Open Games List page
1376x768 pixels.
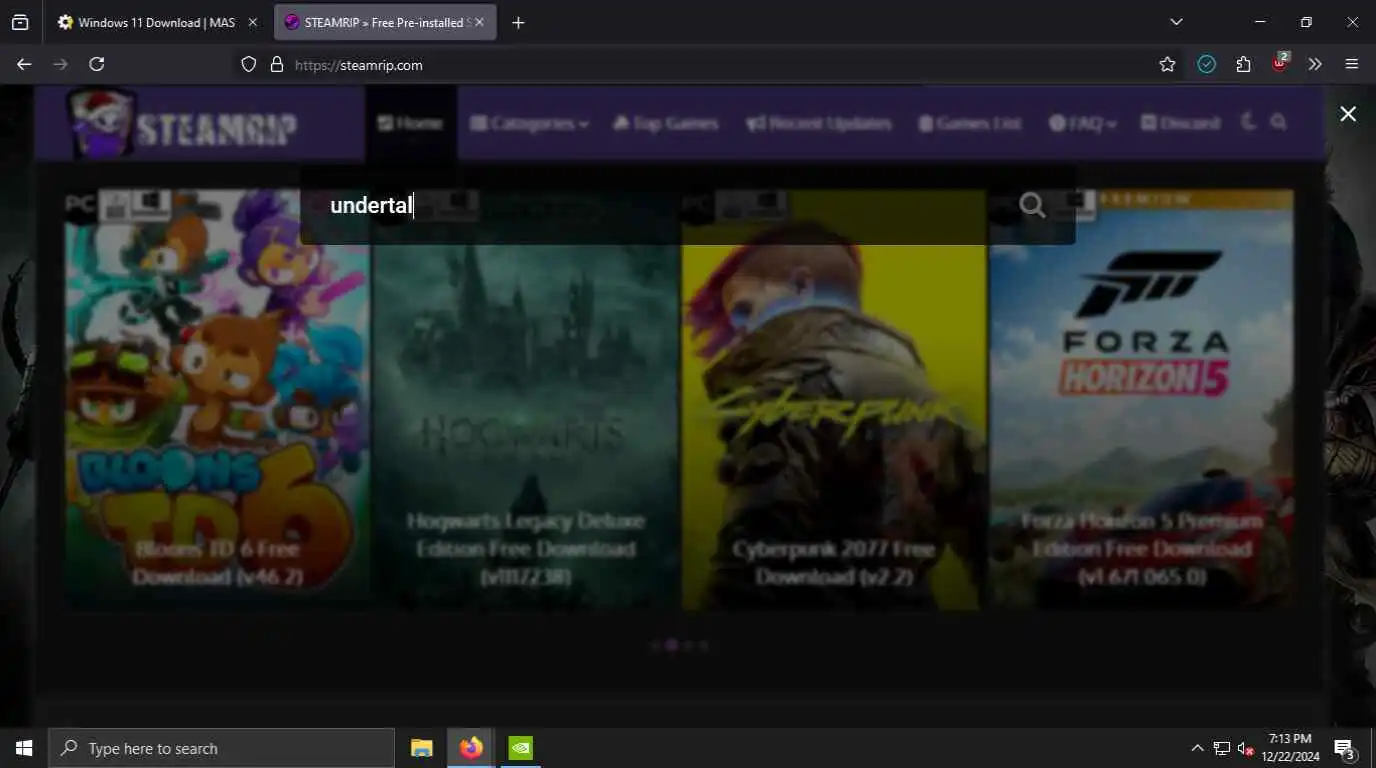point(970,123)
